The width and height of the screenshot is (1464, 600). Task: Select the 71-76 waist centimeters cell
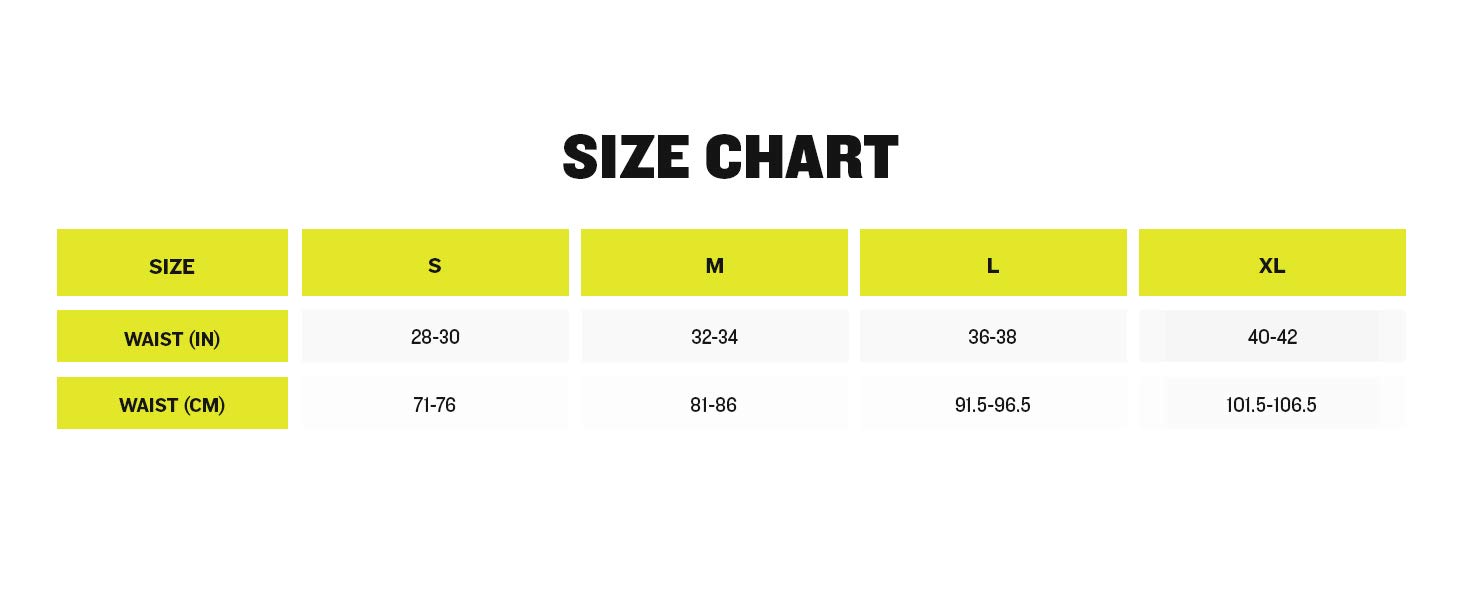point(434,405)
